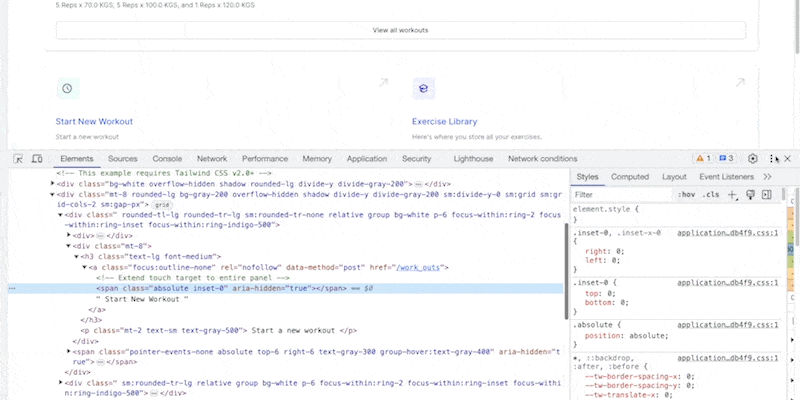Open the DevTools three-dot customize menu

(x=771, y=159)
